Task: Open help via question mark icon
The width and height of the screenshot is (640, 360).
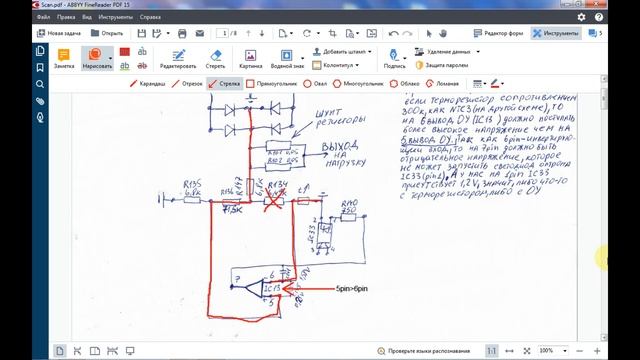Action: click(x=599, y=17)
